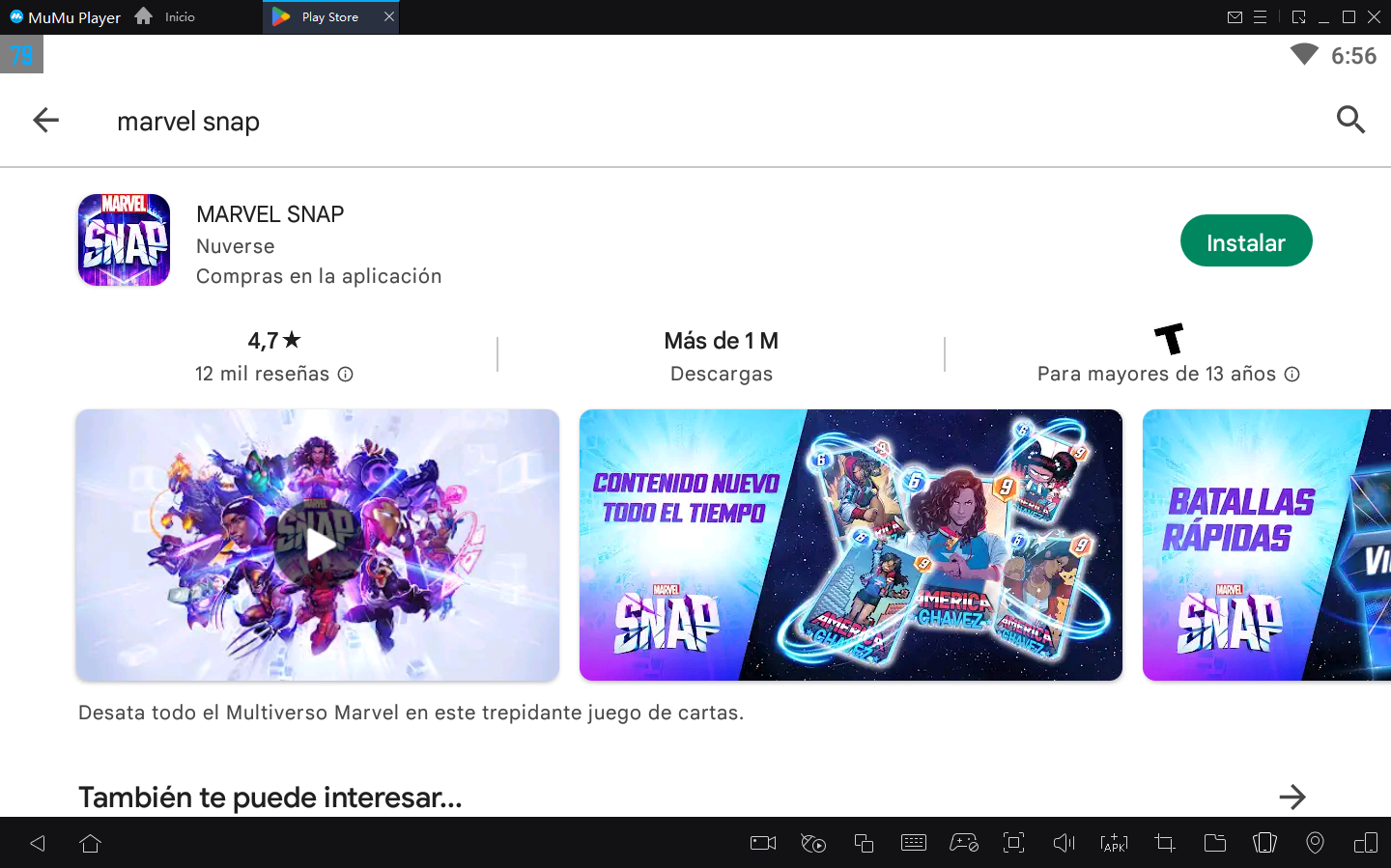Image resolution: width=1391 pixels, height=868 pixels.
Task: Click the teen 'T' rating icon
Action: [x=1169, y=339]
